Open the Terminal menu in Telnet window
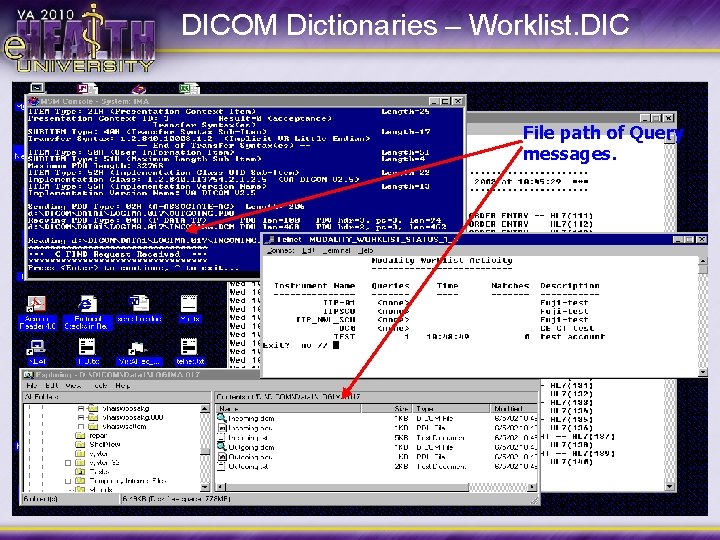The height and width of the screenshot is (540, 720). pos(336,250)
